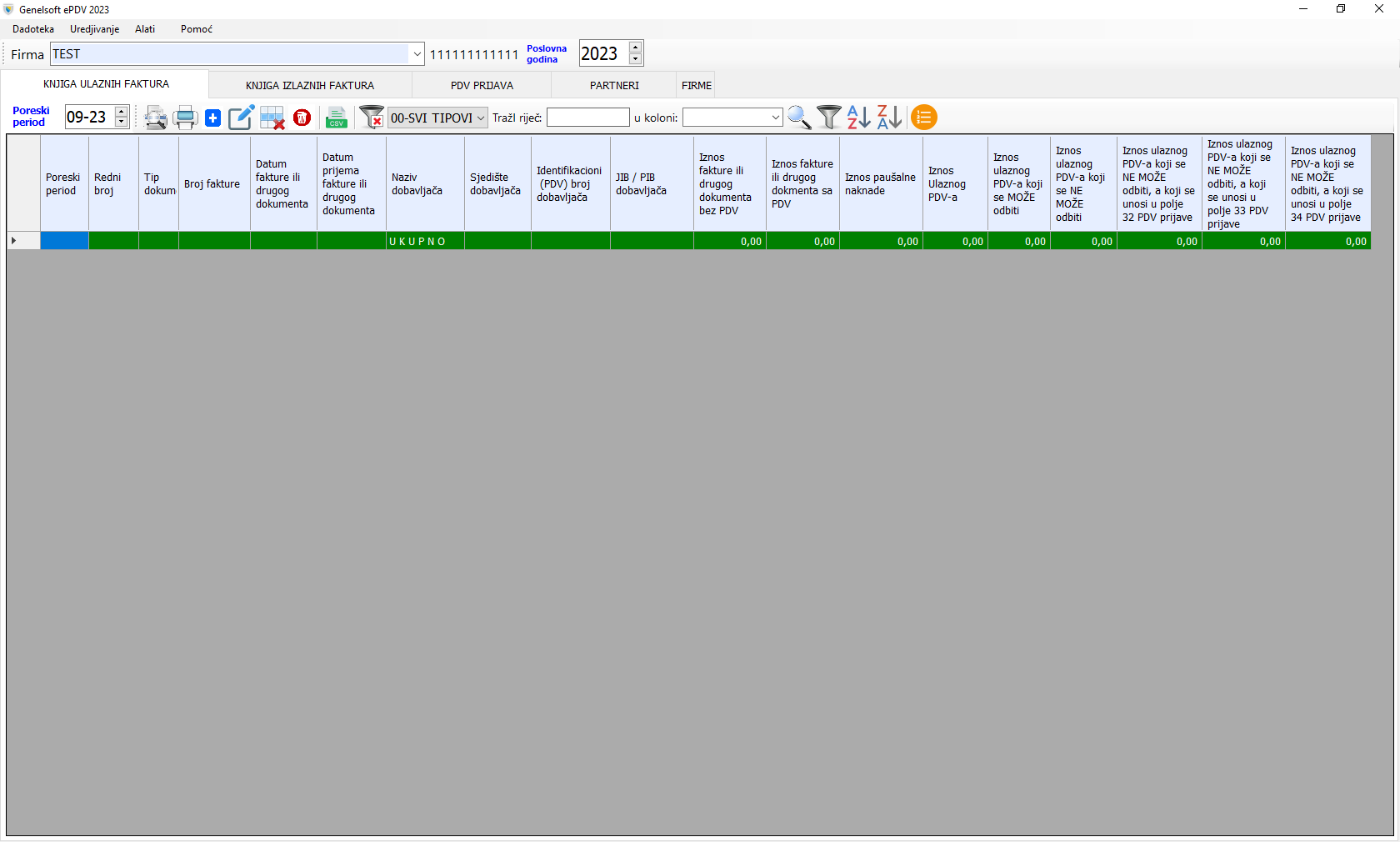
Task: Open the Alati menu
Action: [x=145, y=29]
